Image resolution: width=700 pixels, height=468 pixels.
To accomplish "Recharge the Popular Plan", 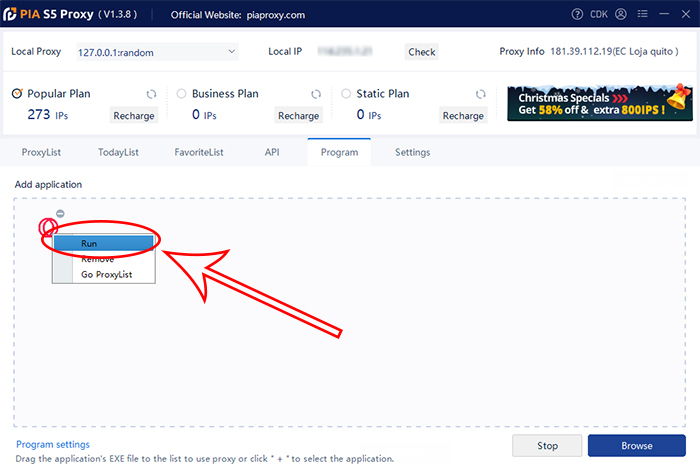I will pyautogui.click(x=133, y=116).
